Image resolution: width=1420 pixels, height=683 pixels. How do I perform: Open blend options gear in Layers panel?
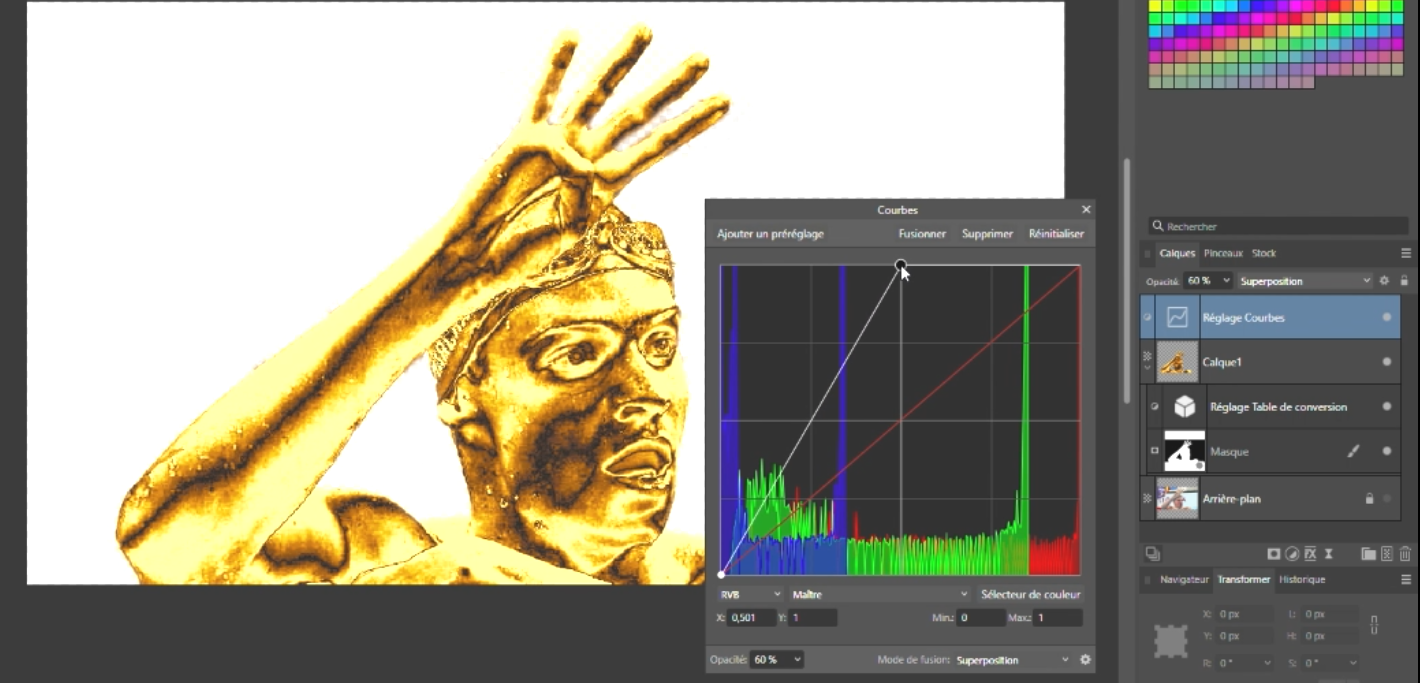pyautogui.click(x=1385, y=282)
